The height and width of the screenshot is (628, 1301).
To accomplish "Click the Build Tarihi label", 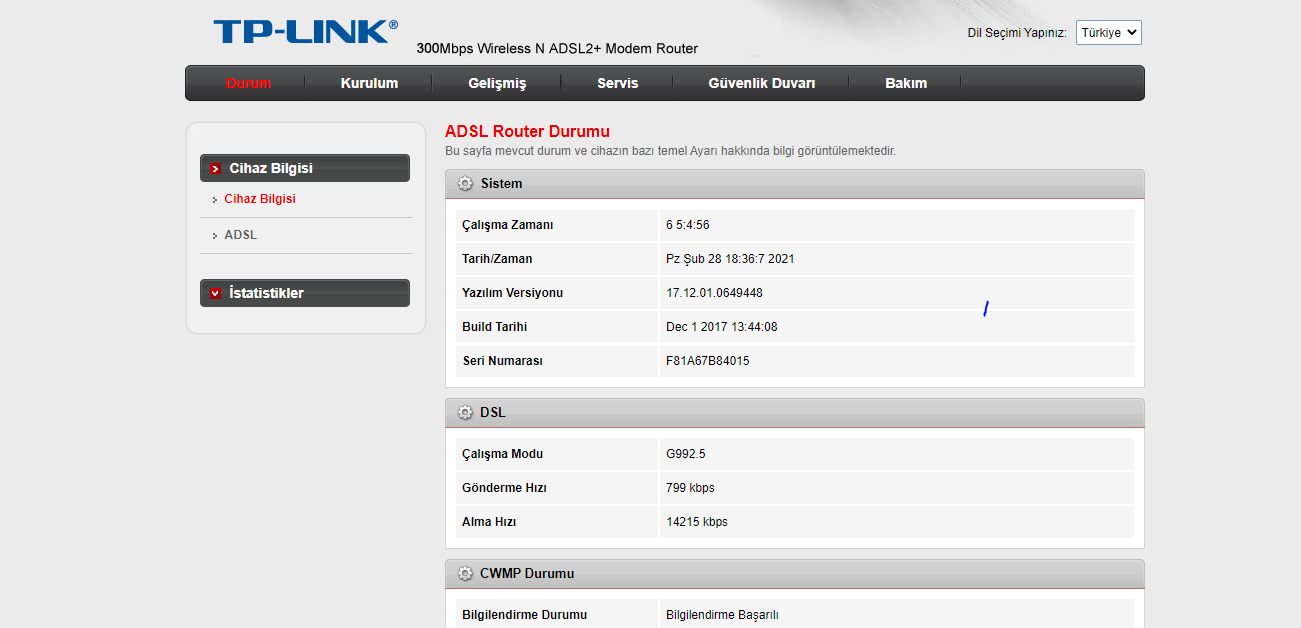I will pos(494,327).
